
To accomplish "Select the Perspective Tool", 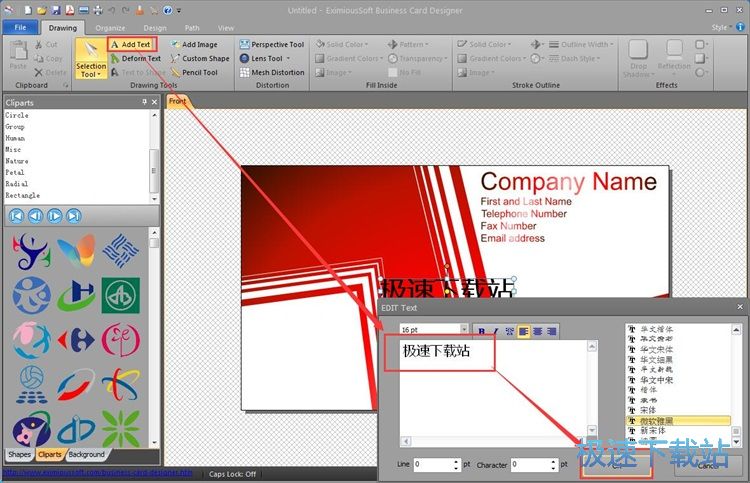I will pyautogui.click(x=272, y=44).
